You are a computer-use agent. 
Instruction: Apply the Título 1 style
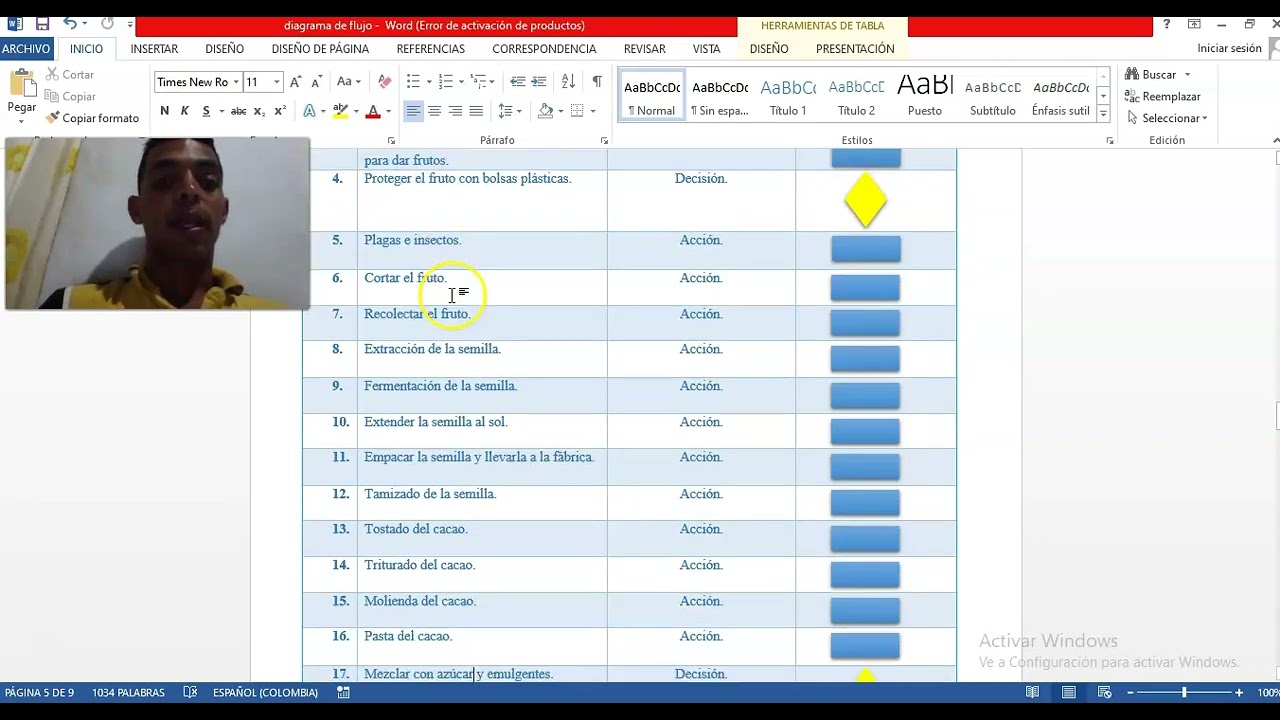pyautogui.click(x=788, y=96)
